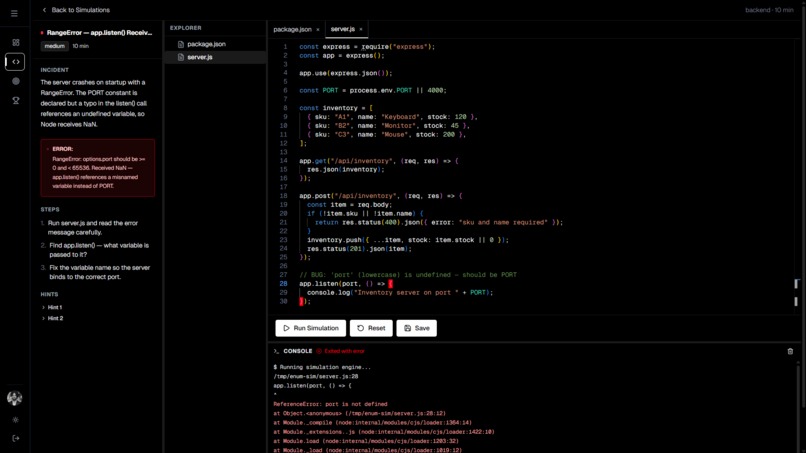Select the code simulations icon in sidebar
The image size is (806, 453).
(x=15, y=62)
